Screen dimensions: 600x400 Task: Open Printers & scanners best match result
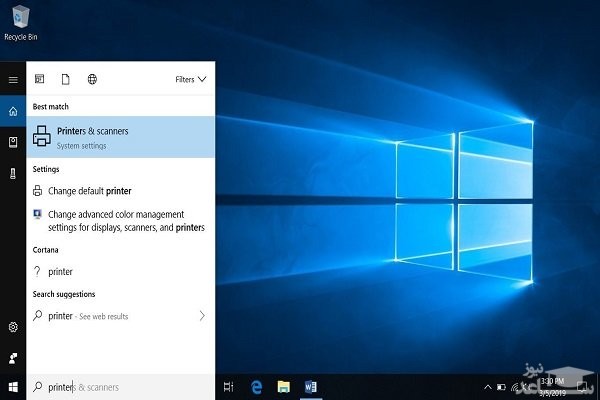tap(120, 137)
